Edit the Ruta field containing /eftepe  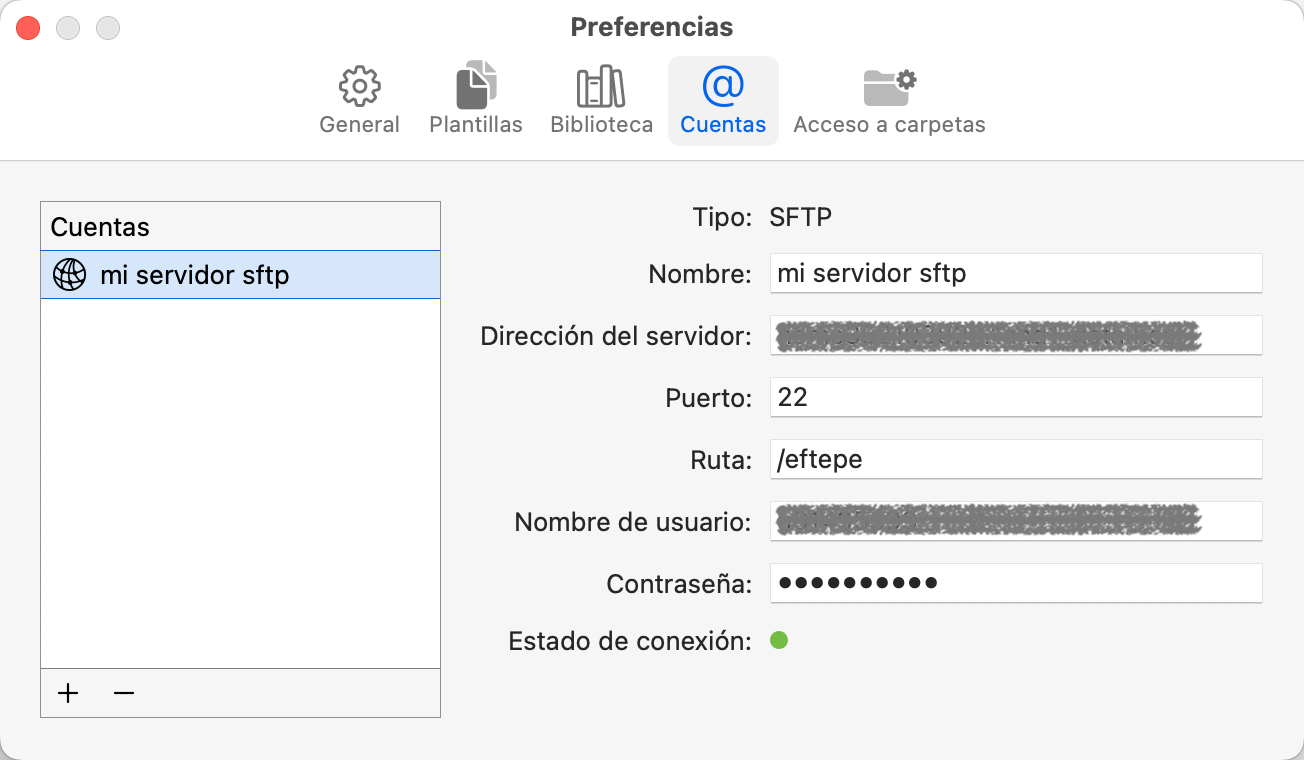coord(1016,459)
